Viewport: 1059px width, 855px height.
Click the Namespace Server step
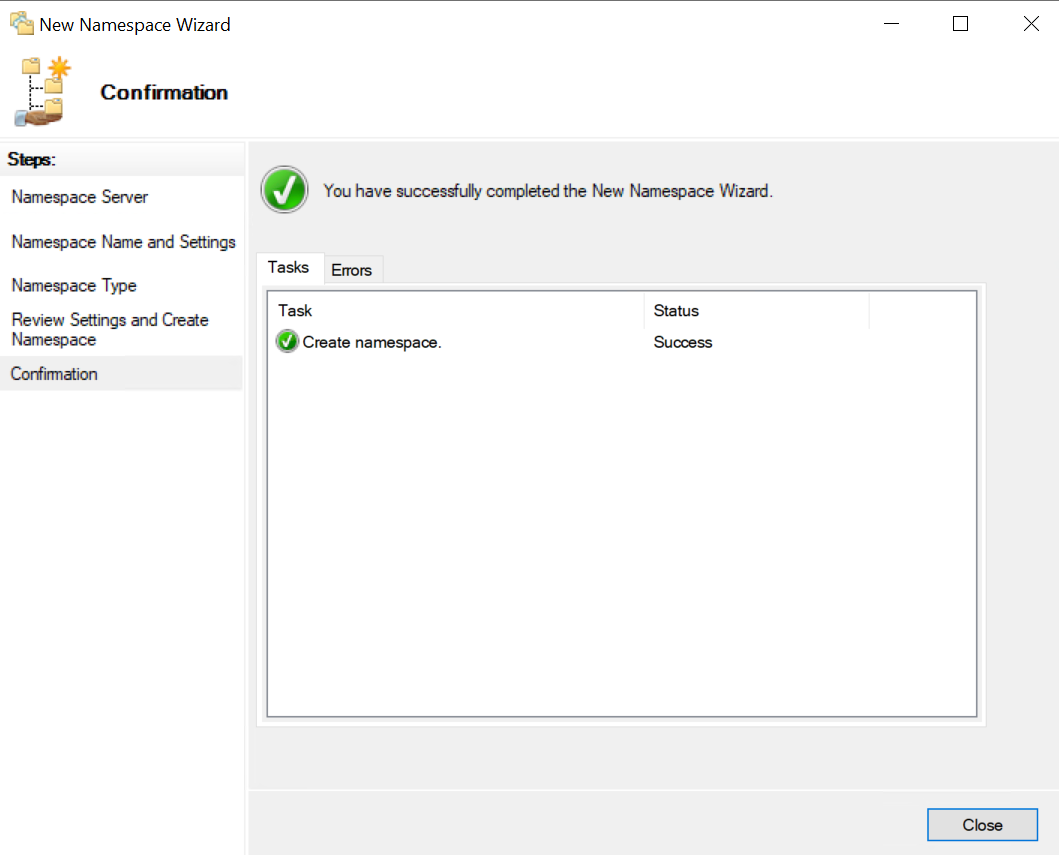point(80,197)
